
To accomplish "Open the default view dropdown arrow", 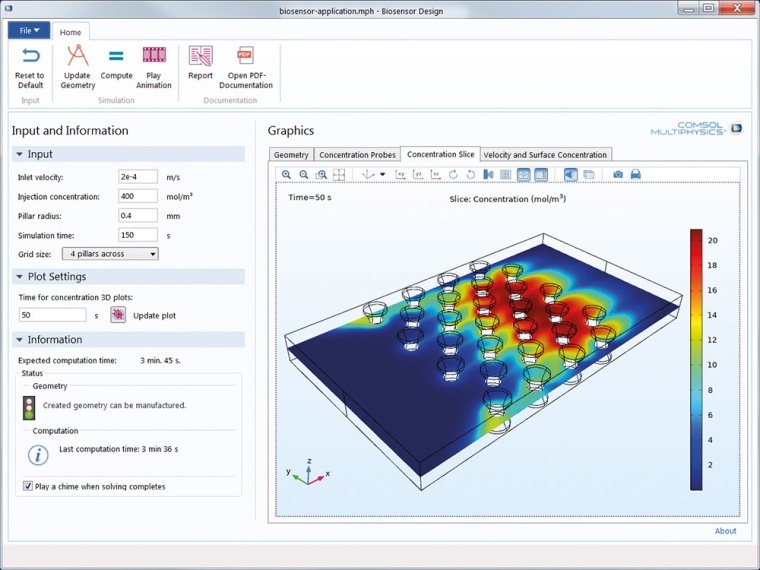I will (382, 174).
